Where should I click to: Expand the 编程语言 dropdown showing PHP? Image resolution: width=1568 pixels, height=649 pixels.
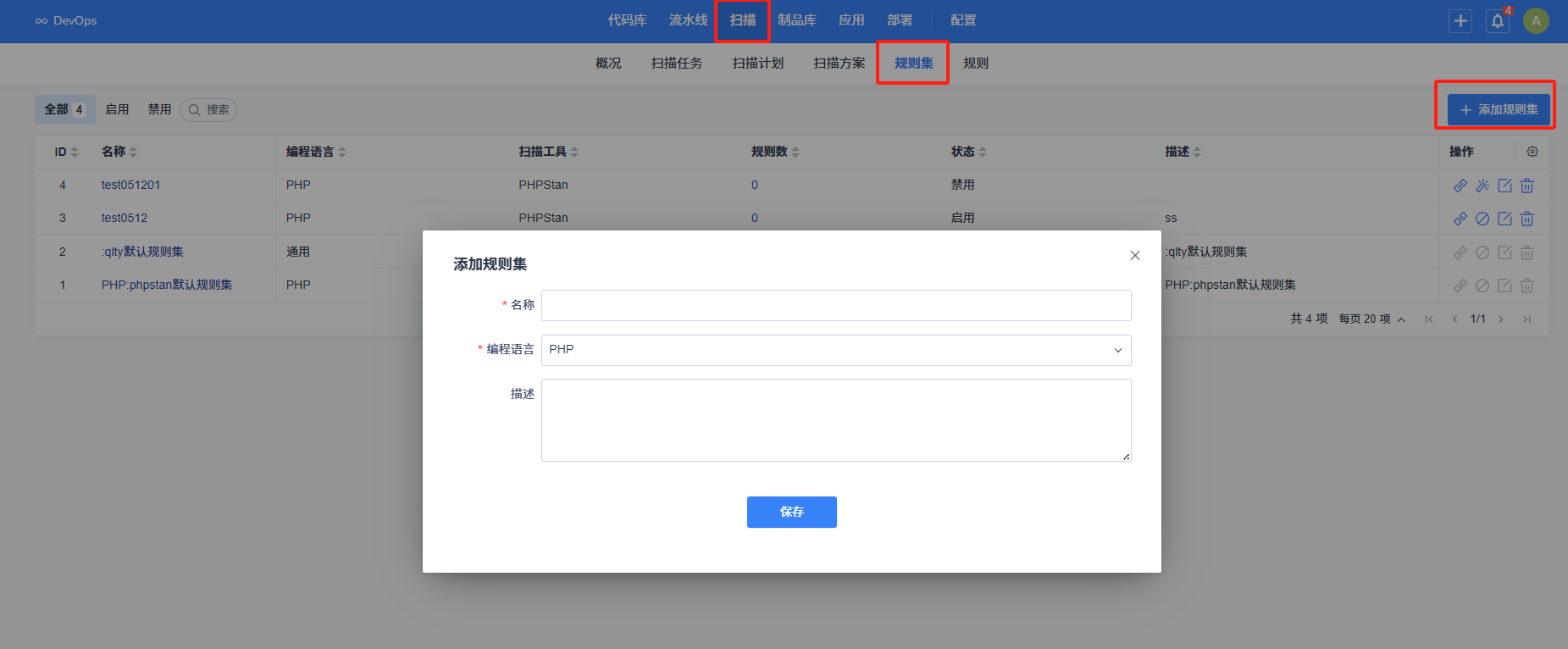click(835, 350)
